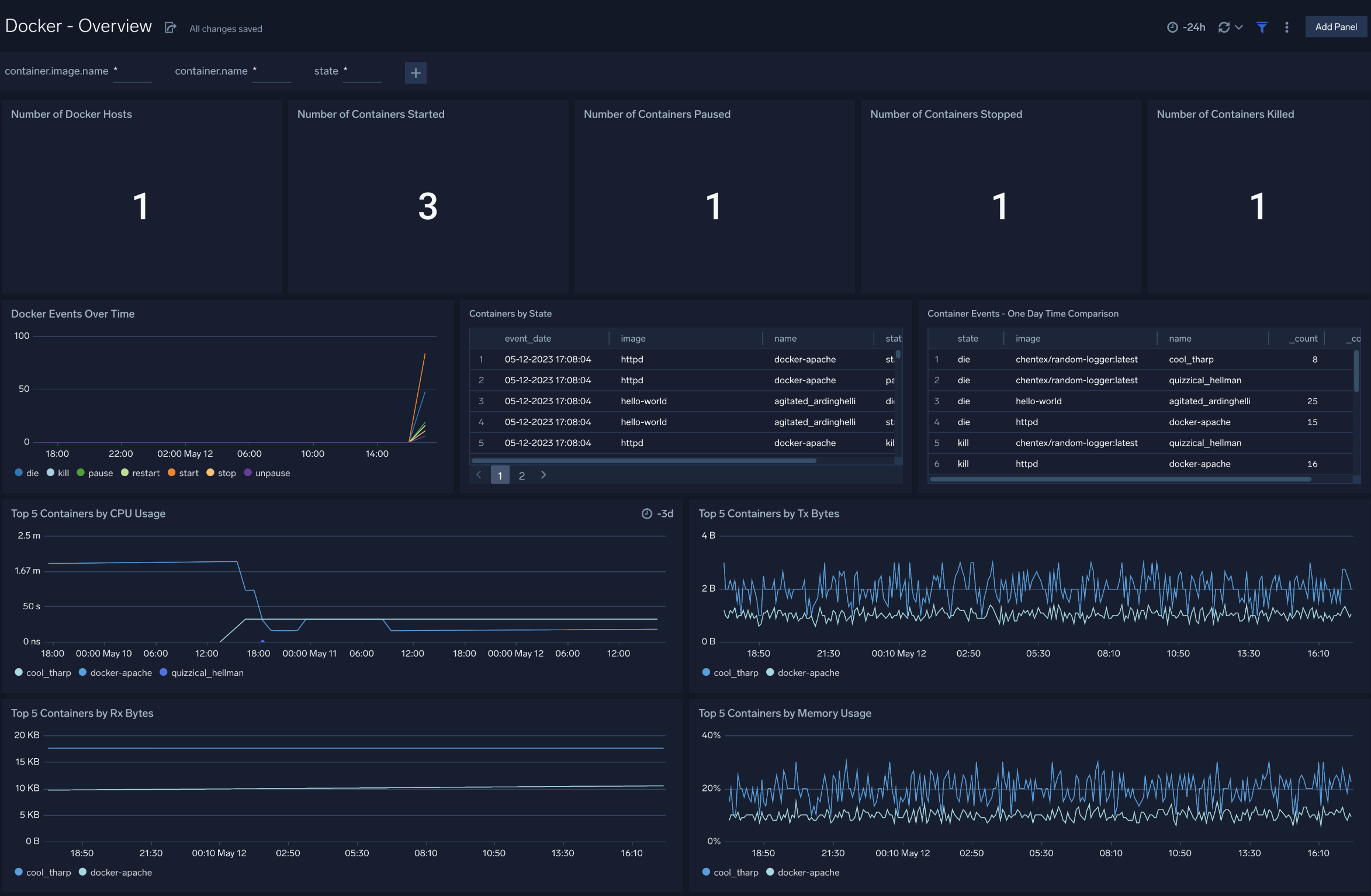This screenshot has width=1371, height=896.
Task: Click the next page arrow under Containers by State
Action: tap(543, 475)
